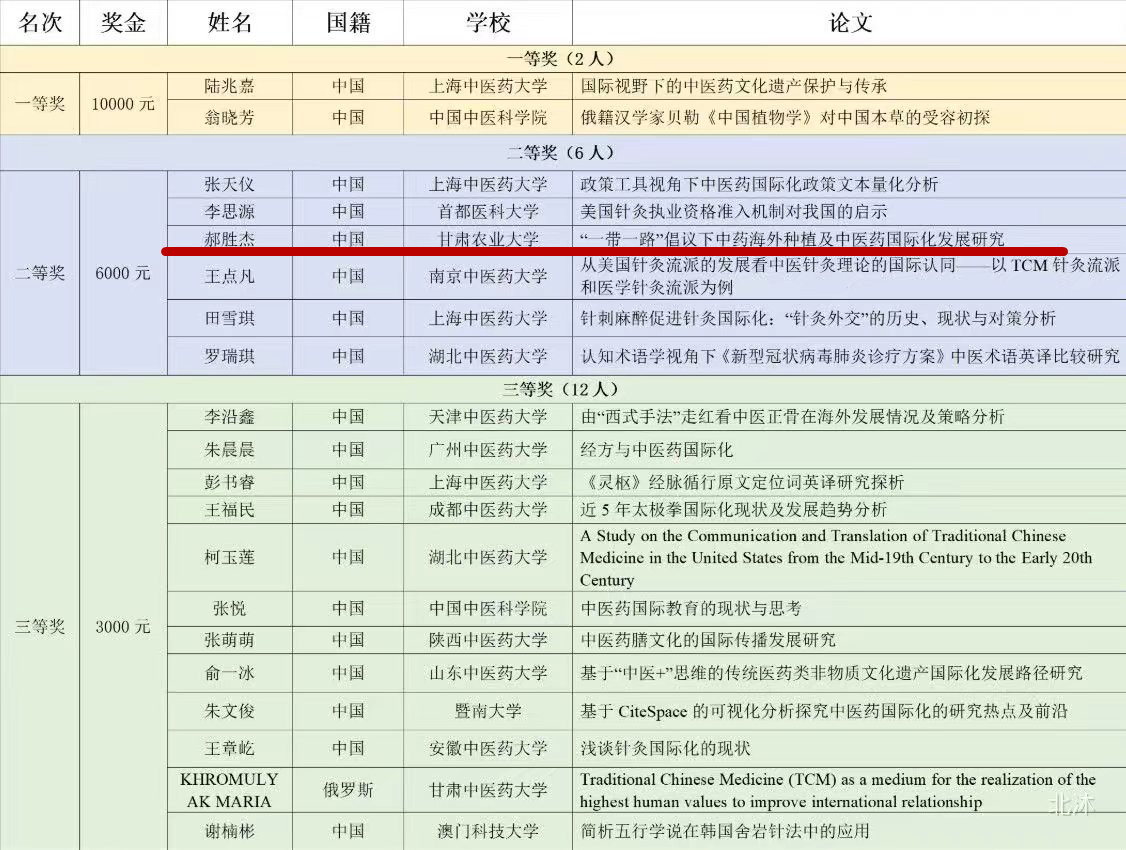Select the name 田雪琪

(x=230, y=318)
